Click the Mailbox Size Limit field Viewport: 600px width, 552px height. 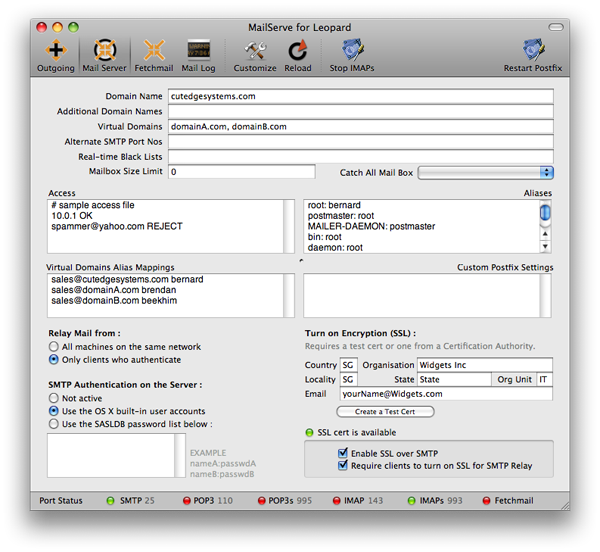[x=240, y=172]
